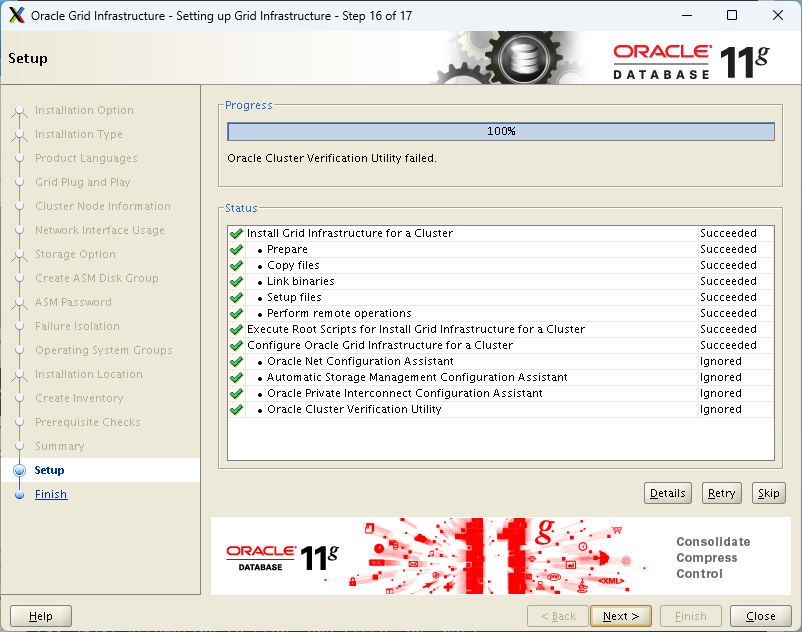Select Oracle Private Interconnect Configuration Assistant row

point(501,393)
